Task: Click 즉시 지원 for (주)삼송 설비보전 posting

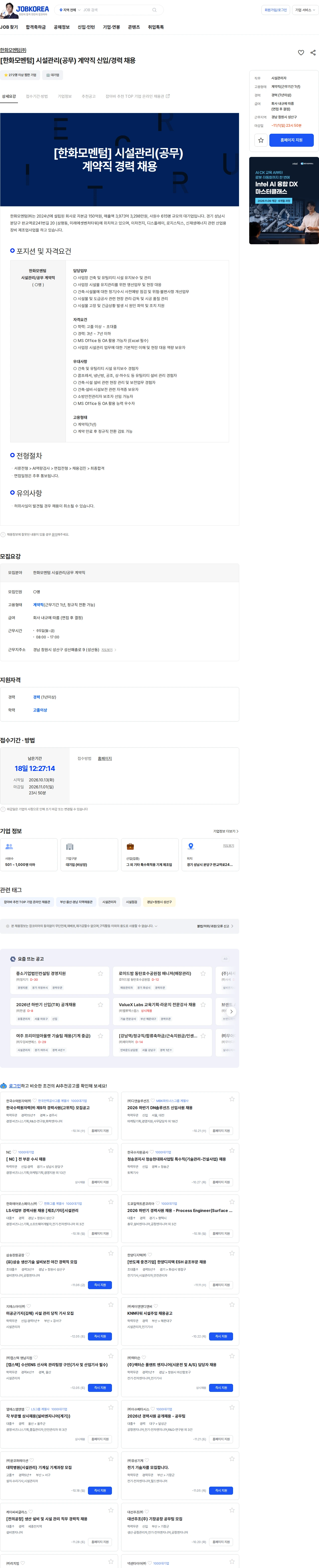Action: (x=100, y=1285)
